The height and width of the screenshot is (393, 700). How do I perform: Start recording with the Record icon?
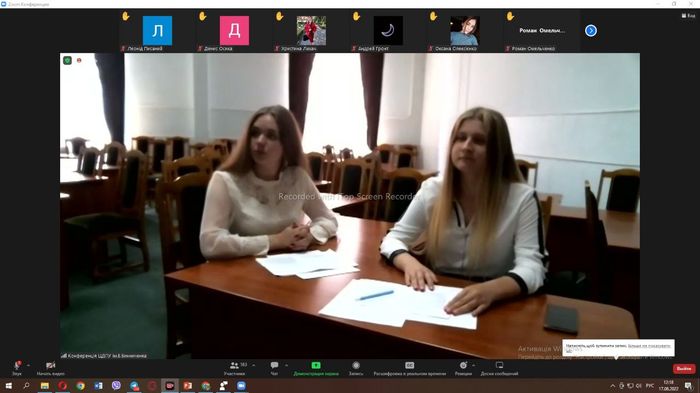pyautogui.click(x=356, y=365)
